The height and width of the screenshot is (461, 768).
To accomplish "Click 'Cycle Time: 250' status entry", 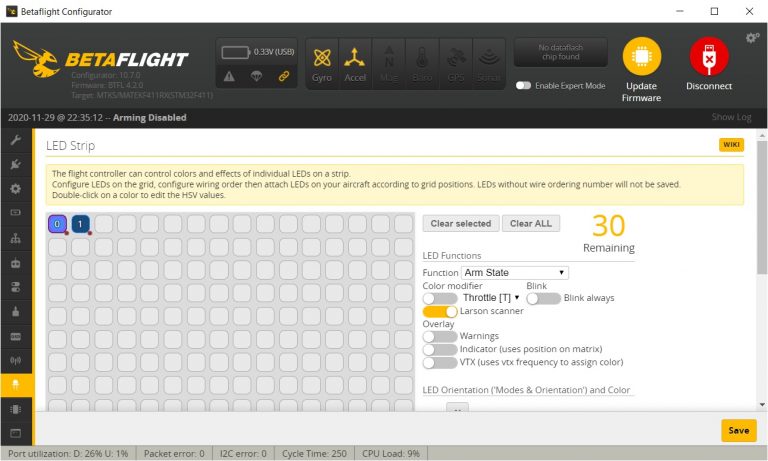I will [314, 454].
